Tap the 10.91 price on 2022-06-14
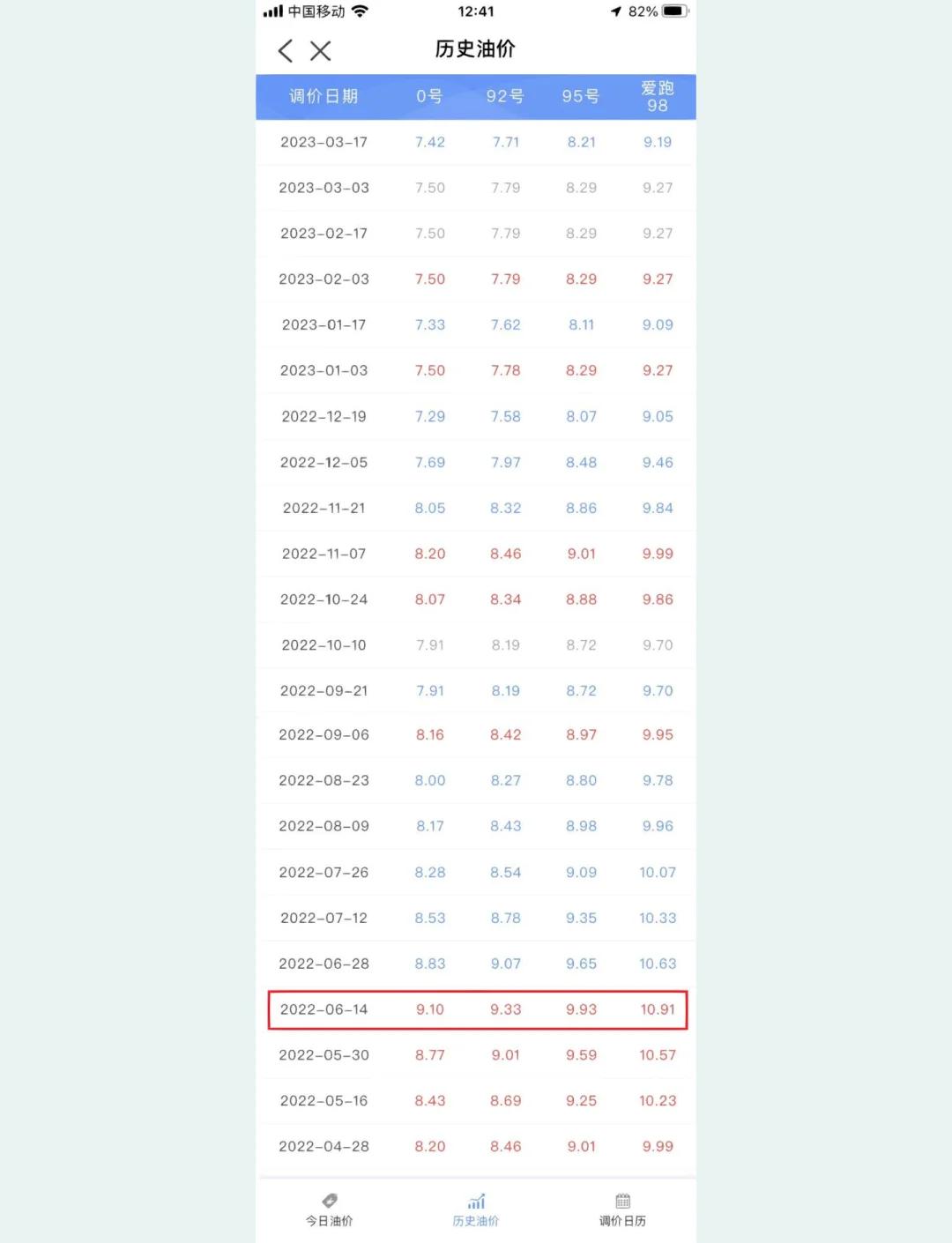Image resolution: width=952 pixels, height=1243 pixels. [x=658, y=1009]
